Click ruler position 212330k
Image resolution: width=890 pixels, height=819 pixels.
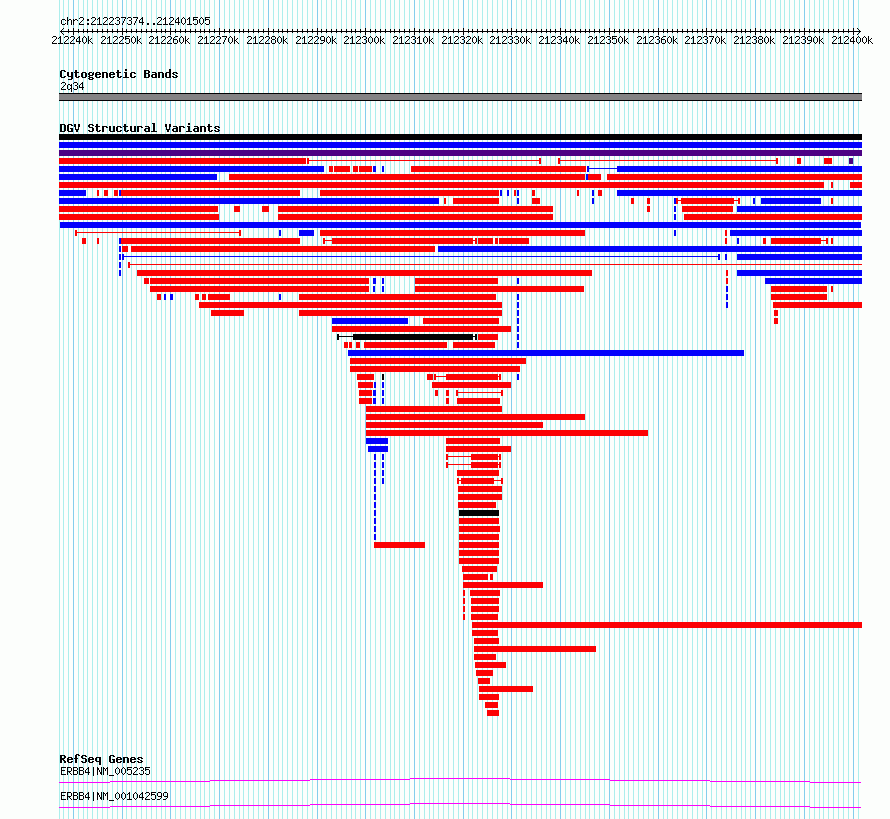[510, 40]
